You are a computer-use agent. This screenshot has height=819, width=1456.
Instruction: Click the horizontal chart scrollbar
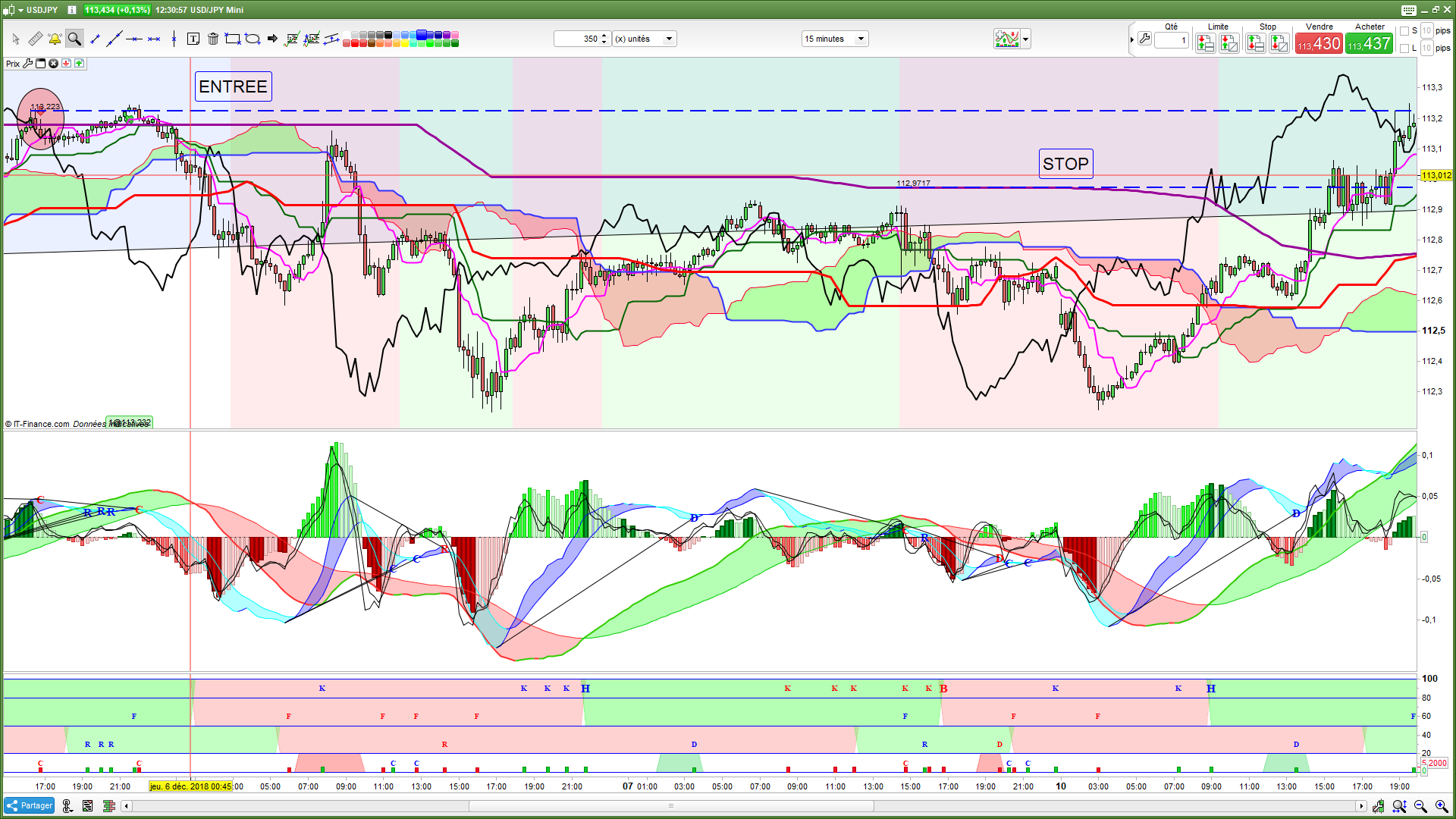tap(670, 806)
